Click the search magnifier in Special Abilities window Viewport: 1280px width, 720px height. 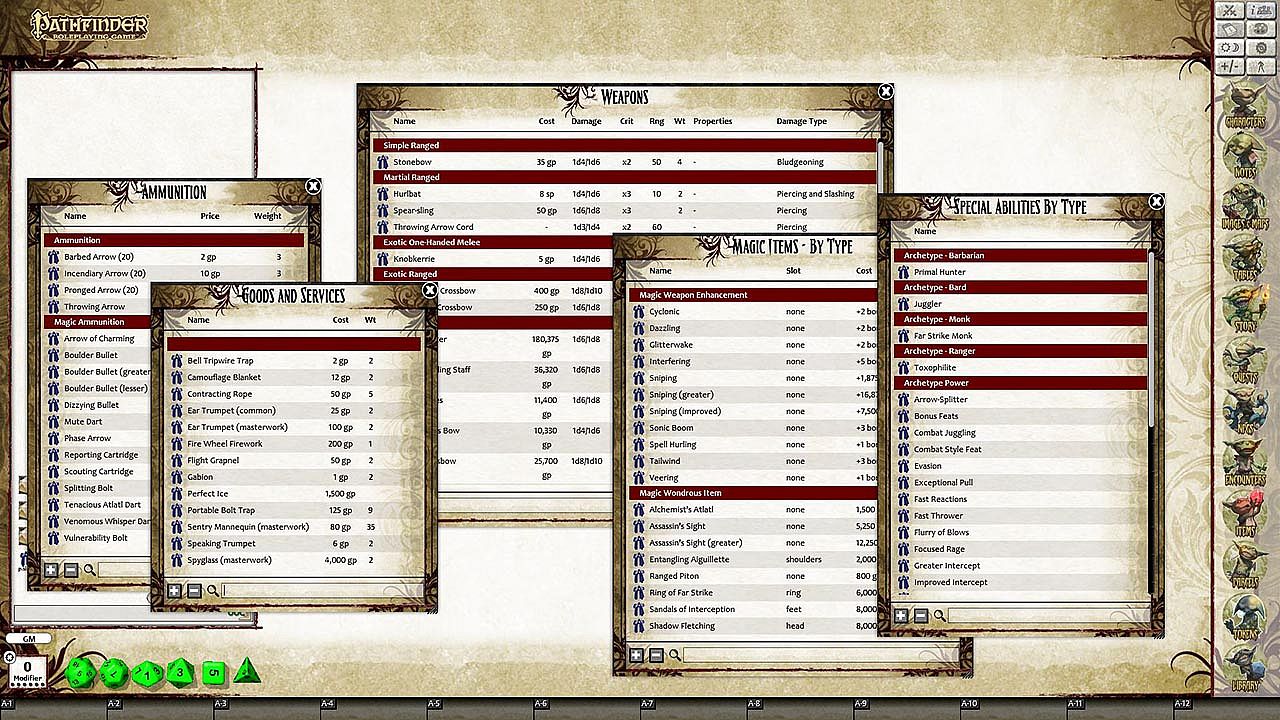tap(940, 616)
